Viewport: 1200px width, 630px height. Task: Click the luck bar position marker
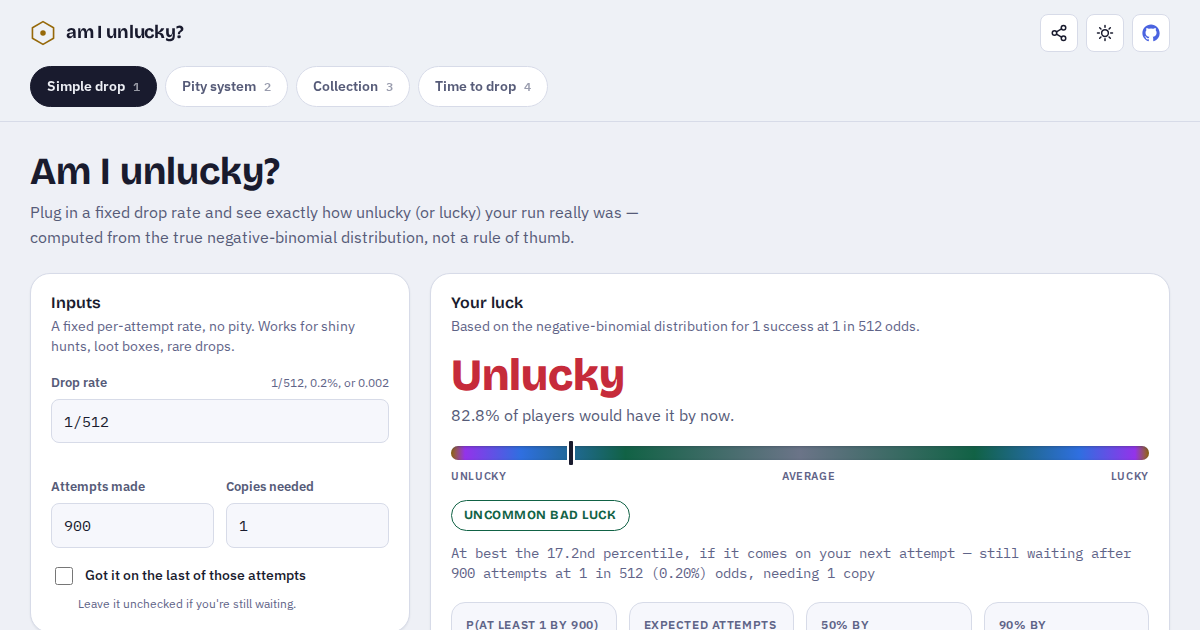(571, 453)
